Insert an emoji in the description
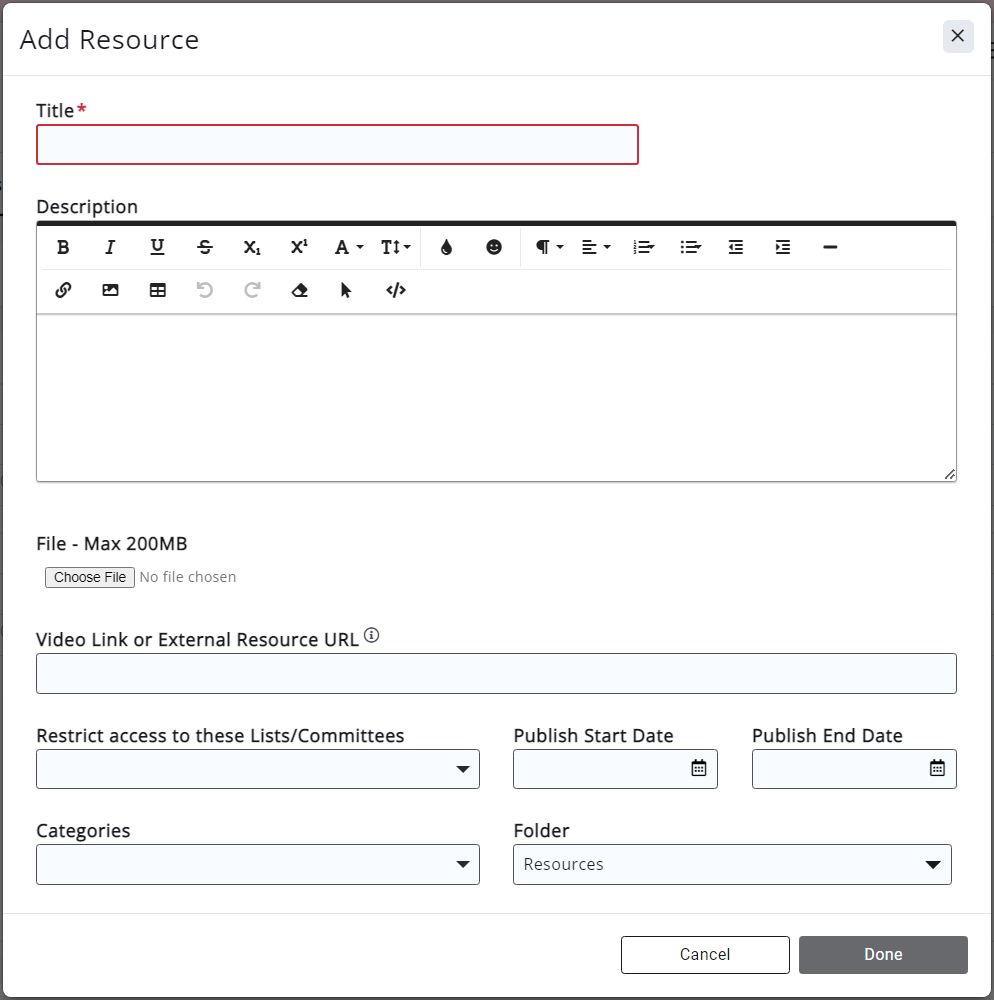The image size is (994, 1000). (x=494, y=247)
